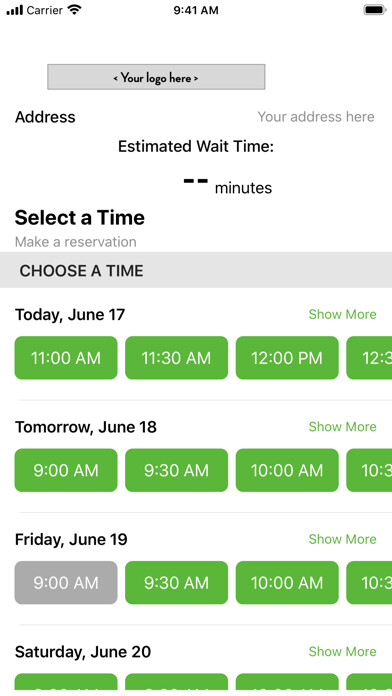
Task: Pick 10:00 AM on Tomorrow, June 18
Action: click(x=287, y=470)
